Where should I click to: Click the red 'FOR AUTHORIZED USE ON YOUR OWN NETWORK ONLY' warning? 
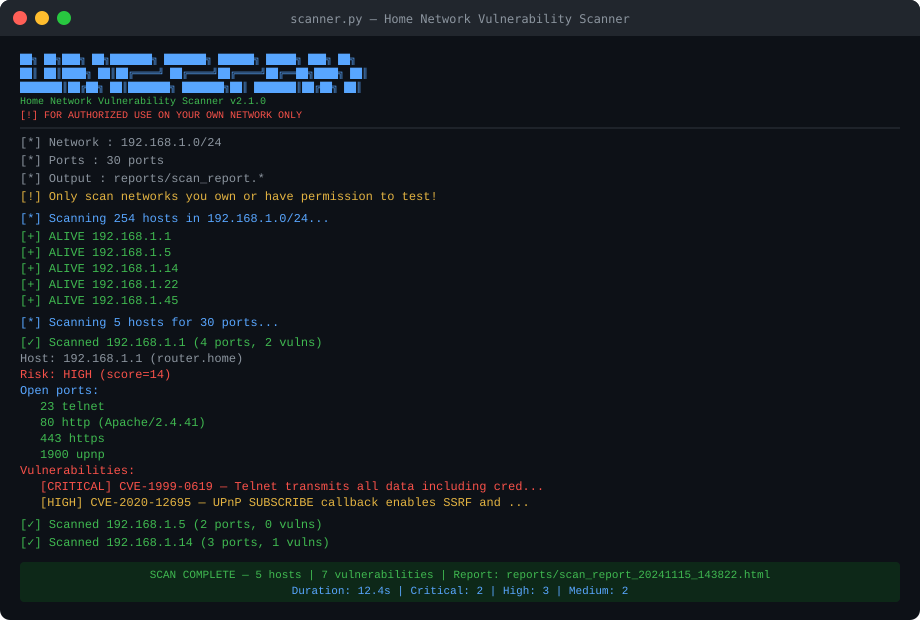[x=161, y=115]
